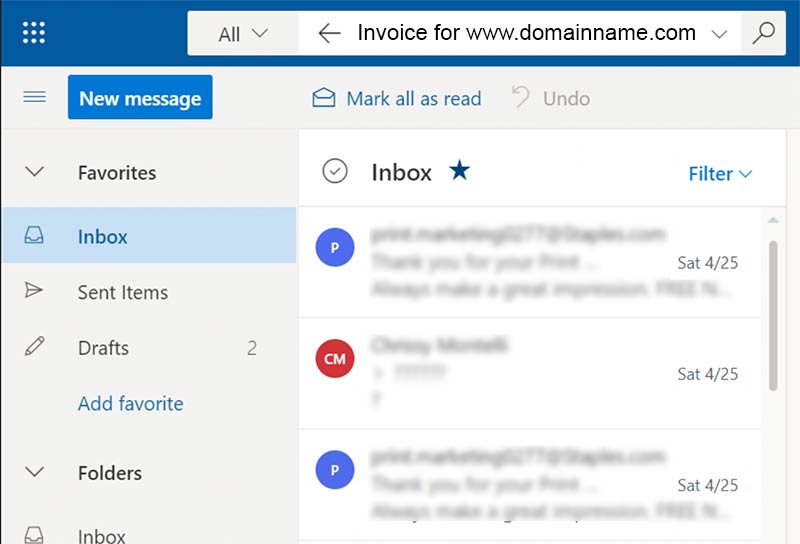This screenshot has width=800, height=544.
Task: Toggle the select-all circle beside Inbox
Action: click(x=335, y=172)
